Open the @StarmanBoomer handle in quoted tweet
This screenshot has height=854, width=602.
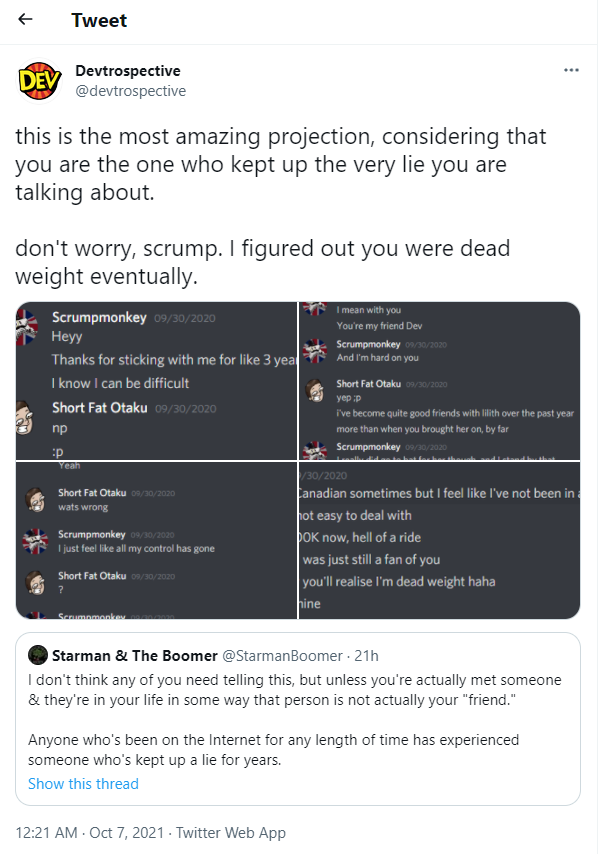point(282,656)
